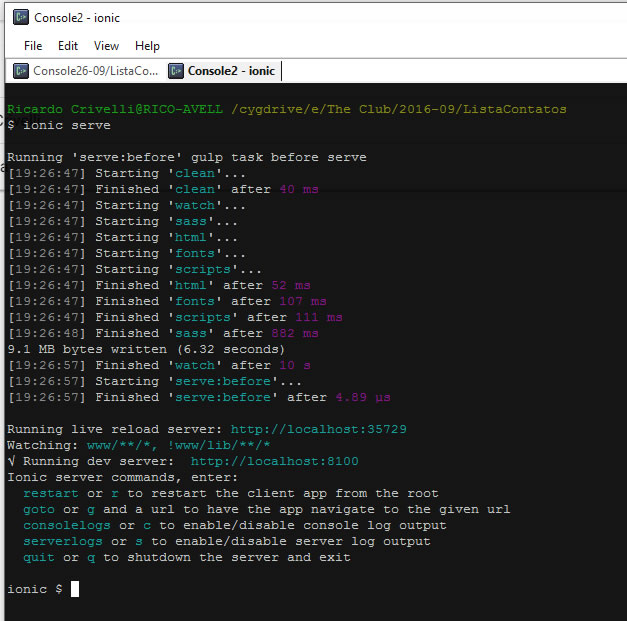Click the cursor at the ionic $ prompt
Screen dimensions: 627x621
click(75, 589)
